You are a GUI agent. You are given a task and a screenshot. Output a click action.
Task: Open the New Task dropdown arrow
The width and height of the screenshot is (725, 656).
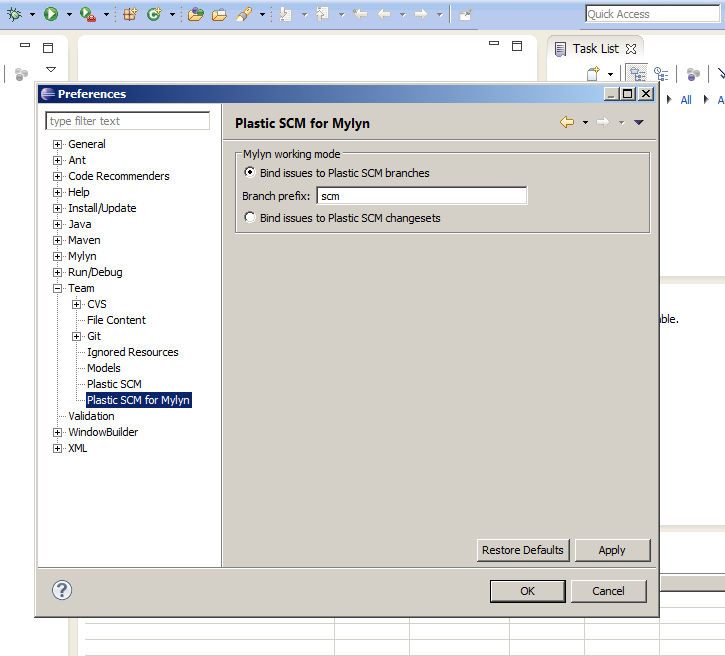(610, 74)
